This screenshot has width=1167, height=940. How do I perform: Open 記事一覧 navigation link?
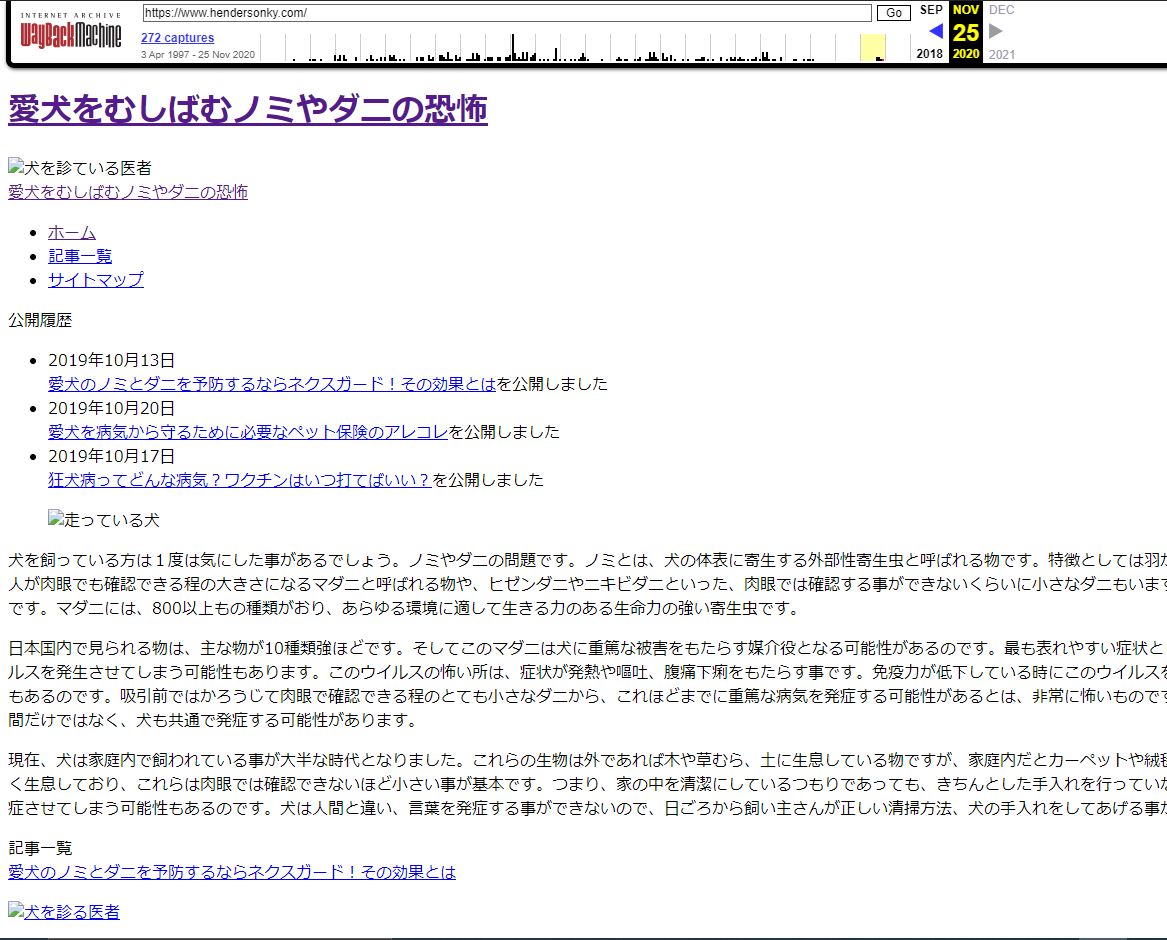[80, 256]
